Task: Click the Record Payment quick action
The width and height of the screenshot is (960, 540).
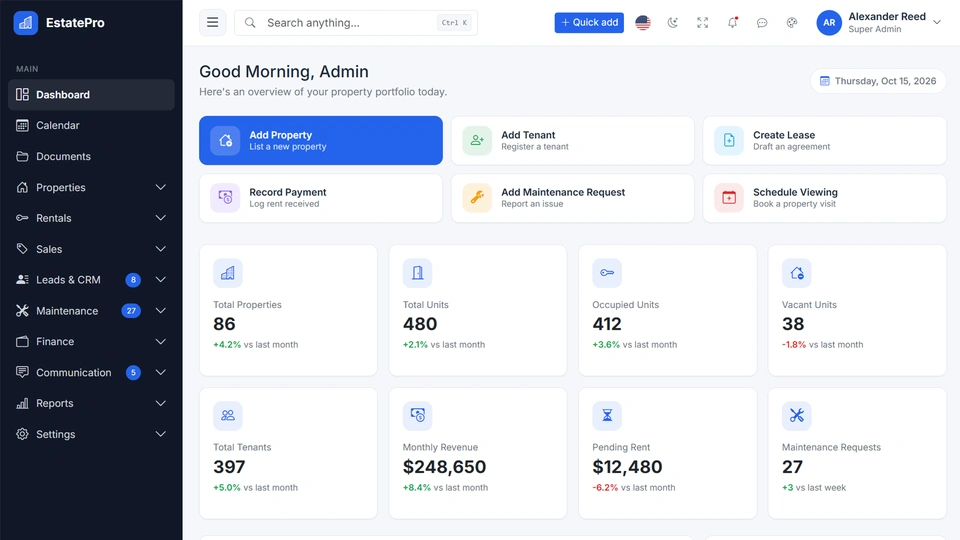Action: pyautogui.click(x=321, y=198)
